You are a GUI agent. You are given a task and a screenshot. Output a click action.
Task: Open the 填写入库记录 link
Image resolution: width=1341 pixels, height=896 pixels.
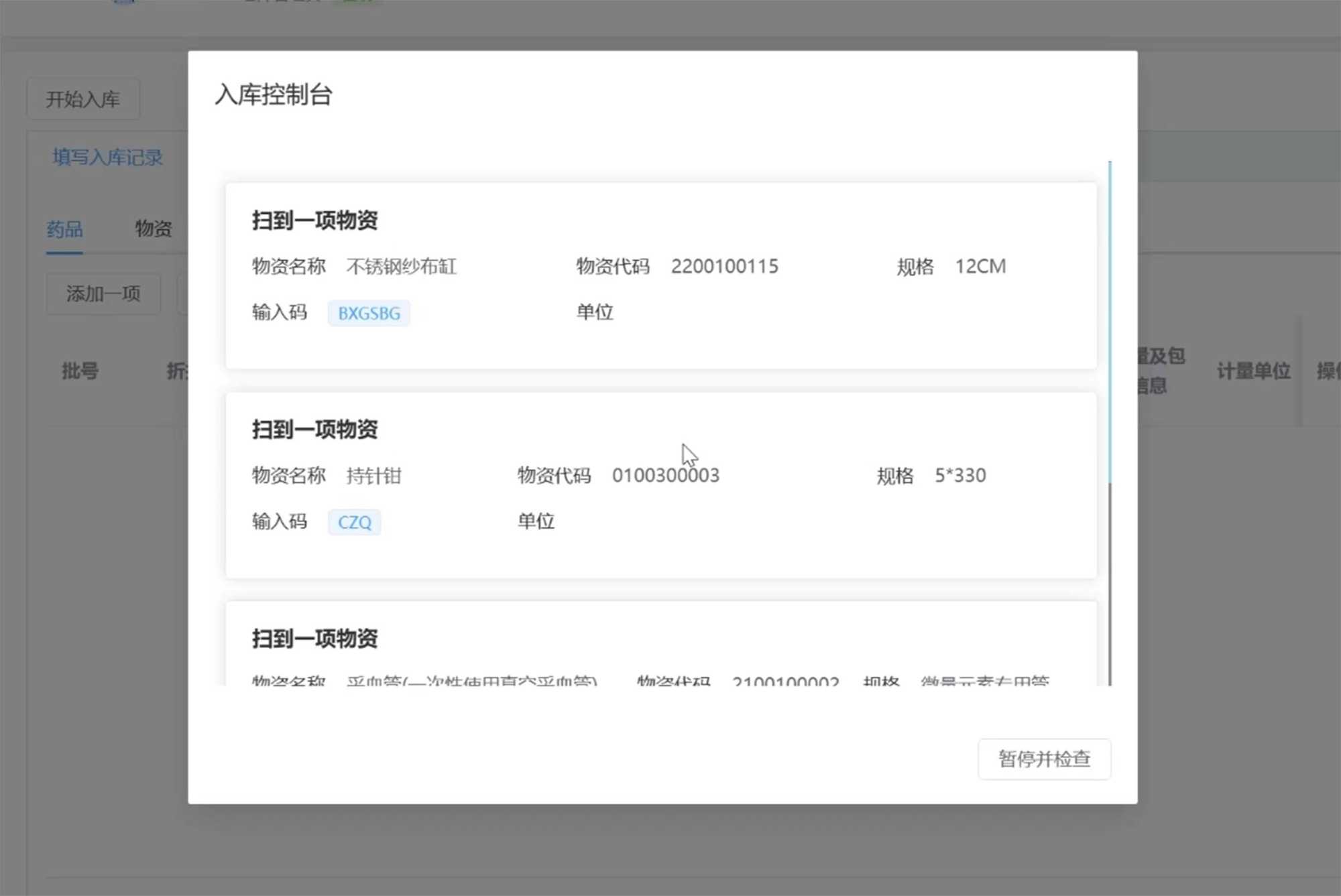click(107, 157)
